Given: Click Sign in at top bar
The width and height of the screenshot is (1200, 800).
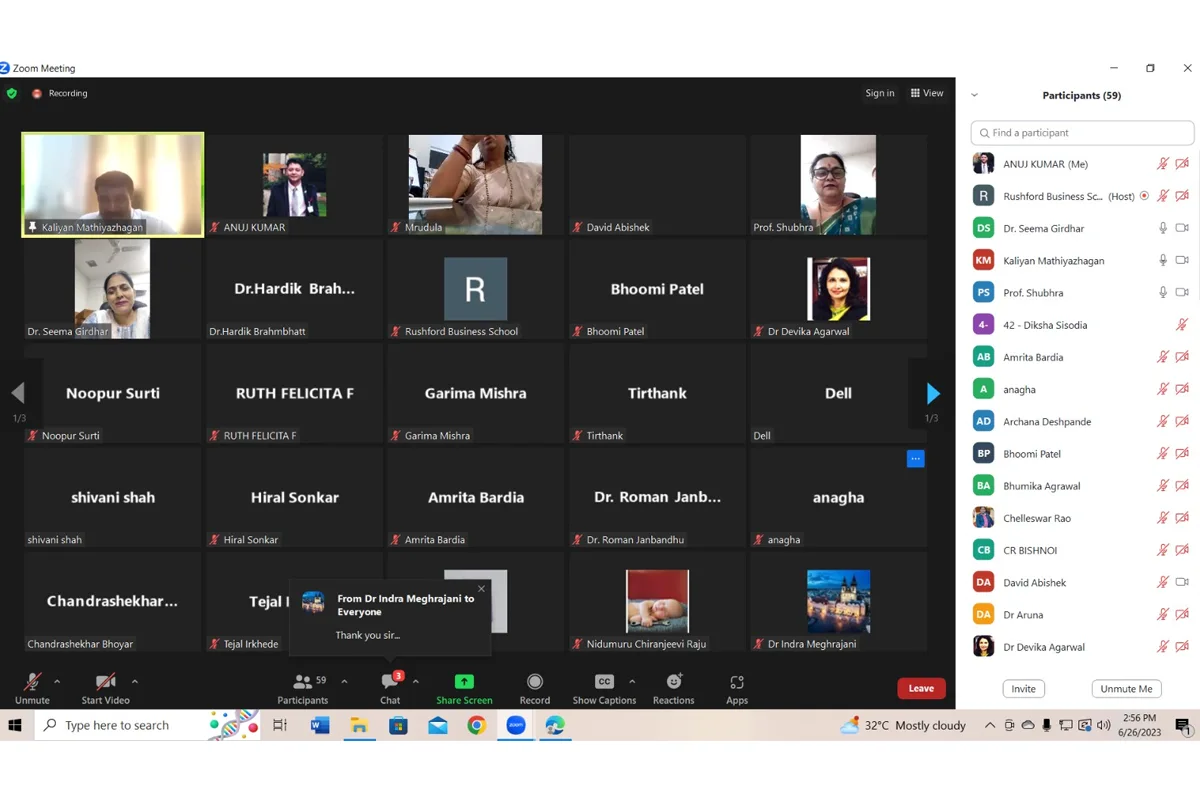Looking at the screenshot, I should coord(880,93).
